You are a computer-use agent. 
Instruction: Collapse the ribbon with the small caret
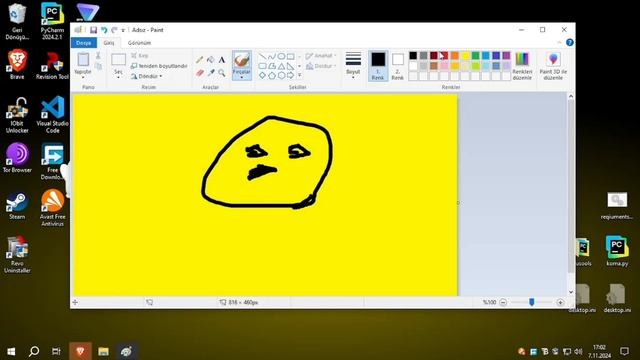click(559, 42)
